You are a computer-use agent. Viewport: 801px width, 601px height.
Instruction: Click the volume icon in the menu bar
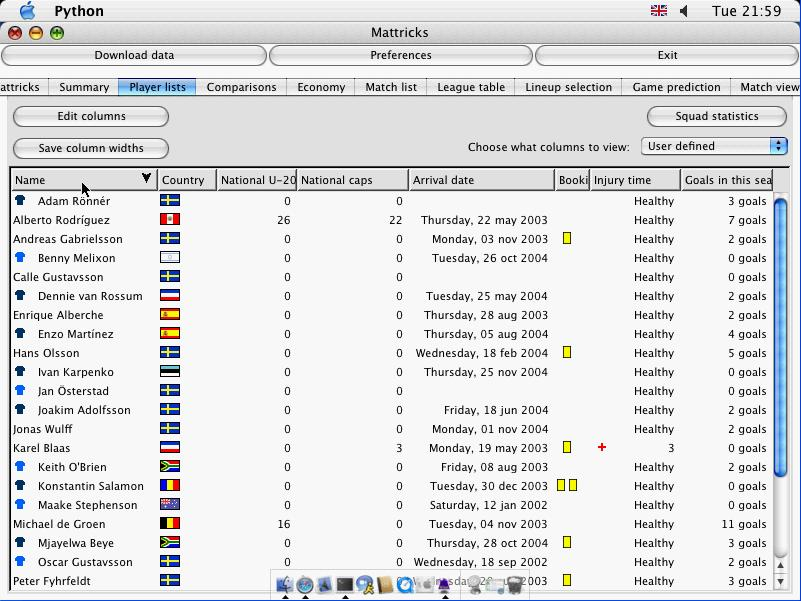point(684,11)
